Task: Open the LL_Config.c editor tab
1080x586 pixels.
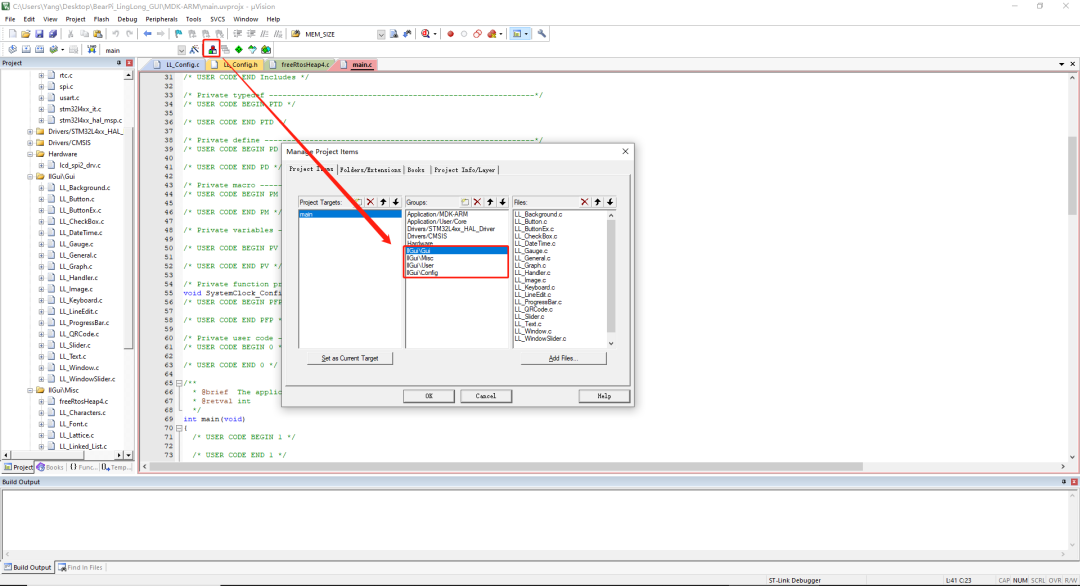Action: pyautogui.click(x=182, y=64)
